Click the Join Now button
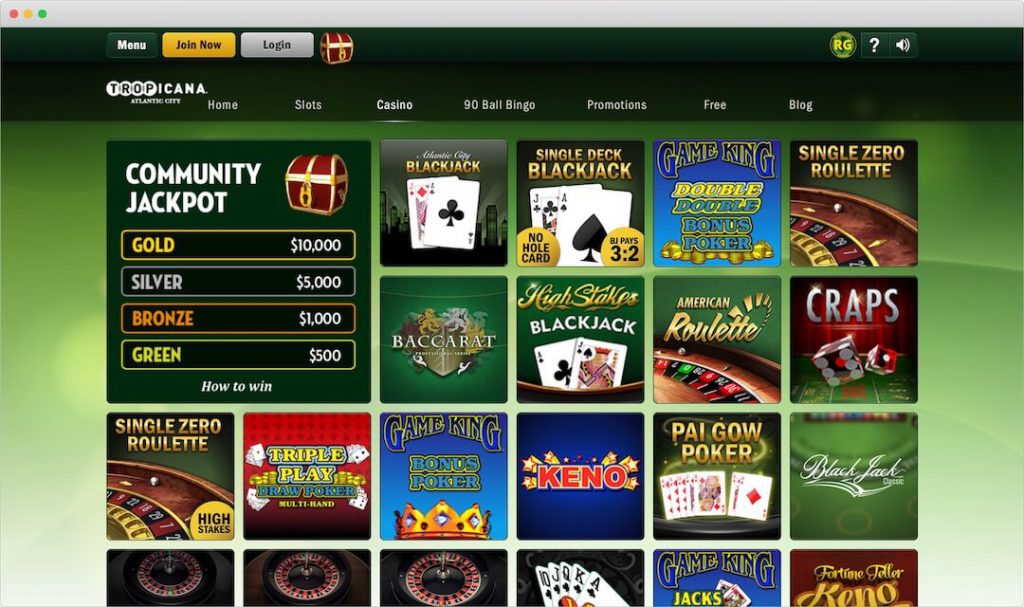1024x607 pixels. click(x=199, y=45)
